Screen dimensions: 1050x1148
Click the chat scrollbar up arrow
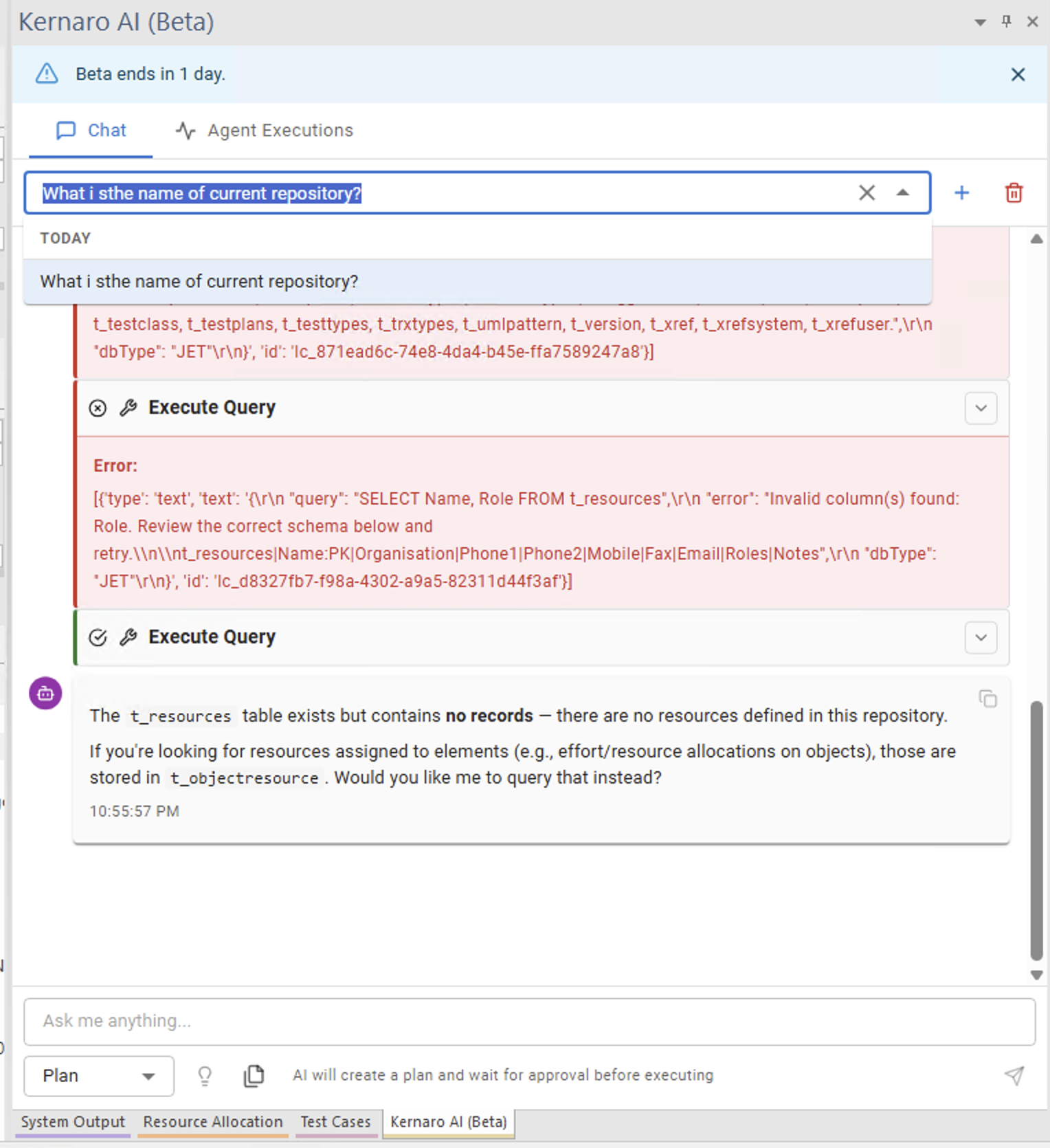[1037, 239]
